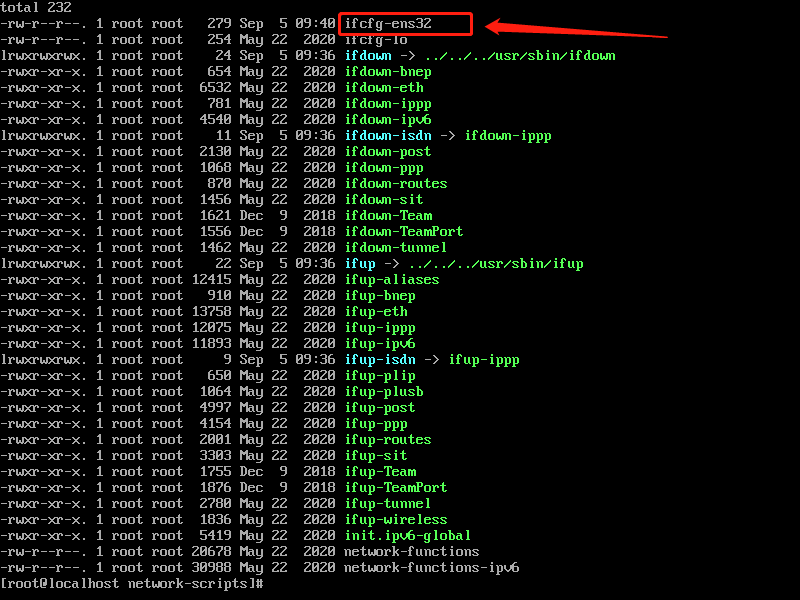This screenshot has width=800, height=600.
Task: Select the ifdown-eth filename
Action: pos(384,88)
